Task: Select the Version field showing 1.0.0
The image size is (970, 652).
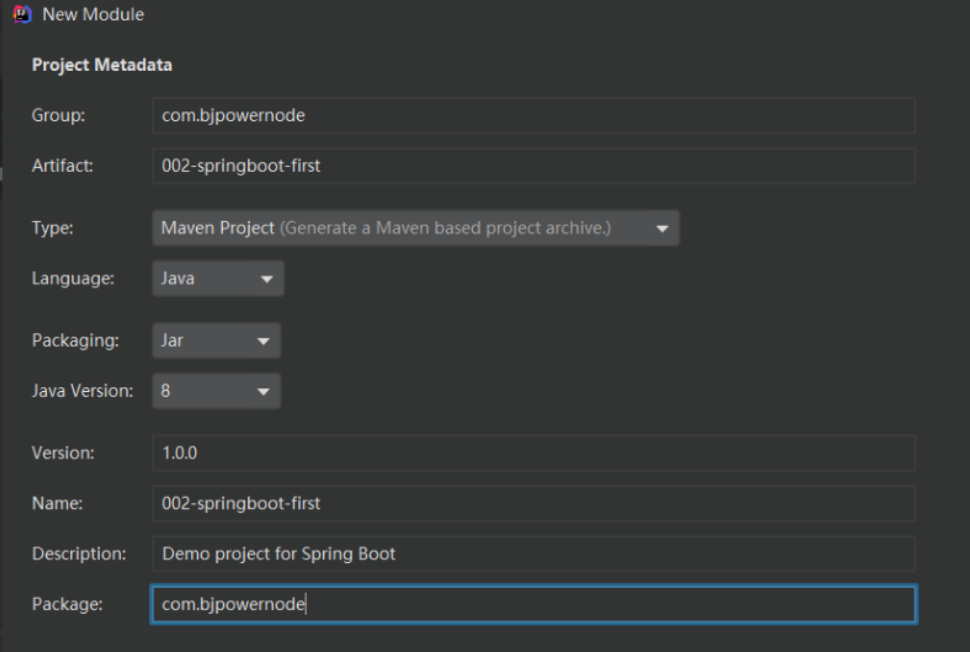Action: click(x=533, y=453)
